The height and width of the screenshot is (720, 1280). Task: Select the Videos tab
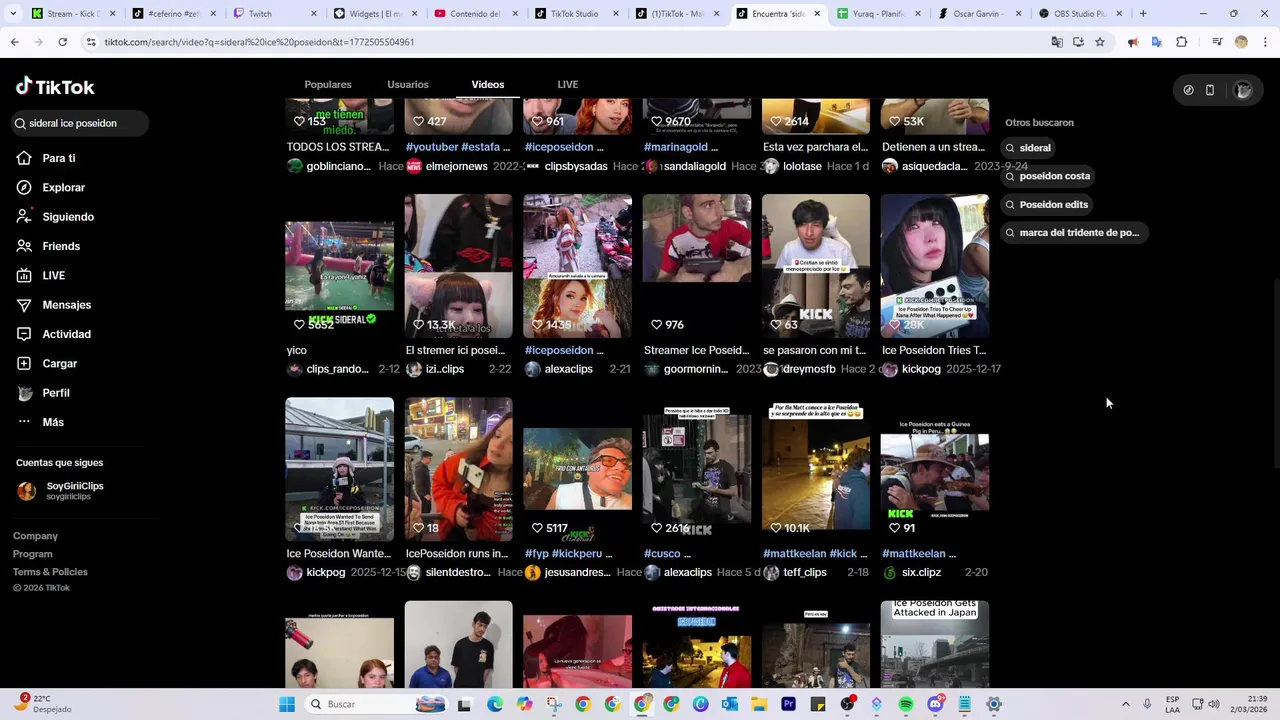[488, 84]
